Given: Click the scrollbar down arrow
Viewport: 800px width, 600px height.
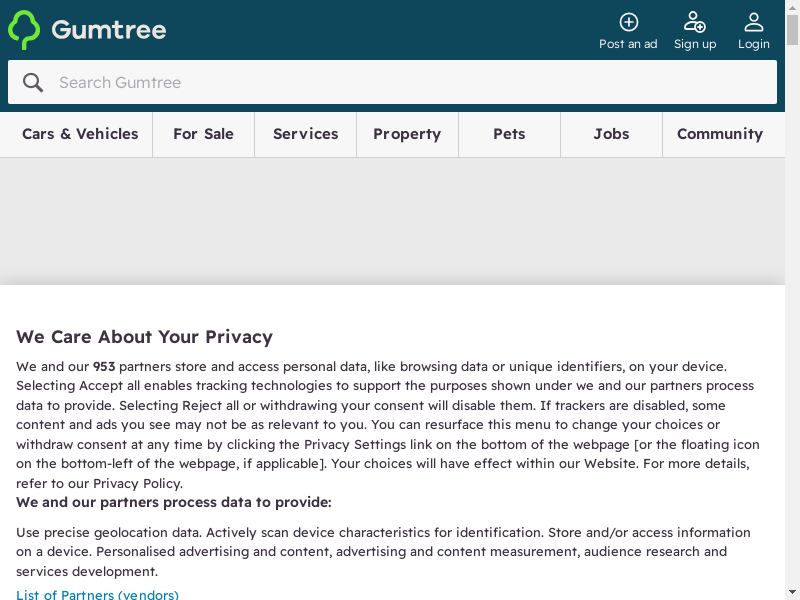Looking at the screenshot, I should (793, 593).
